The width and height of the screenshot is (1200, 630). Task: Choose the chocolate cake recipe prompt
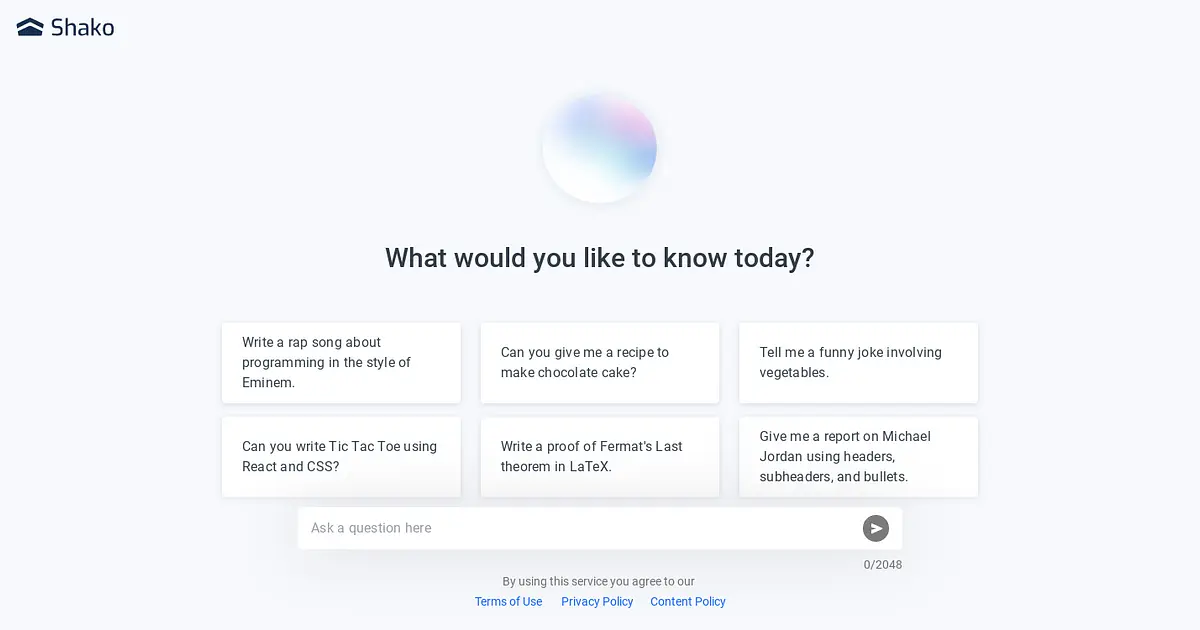pyautogui.click(x=600, y=363)
